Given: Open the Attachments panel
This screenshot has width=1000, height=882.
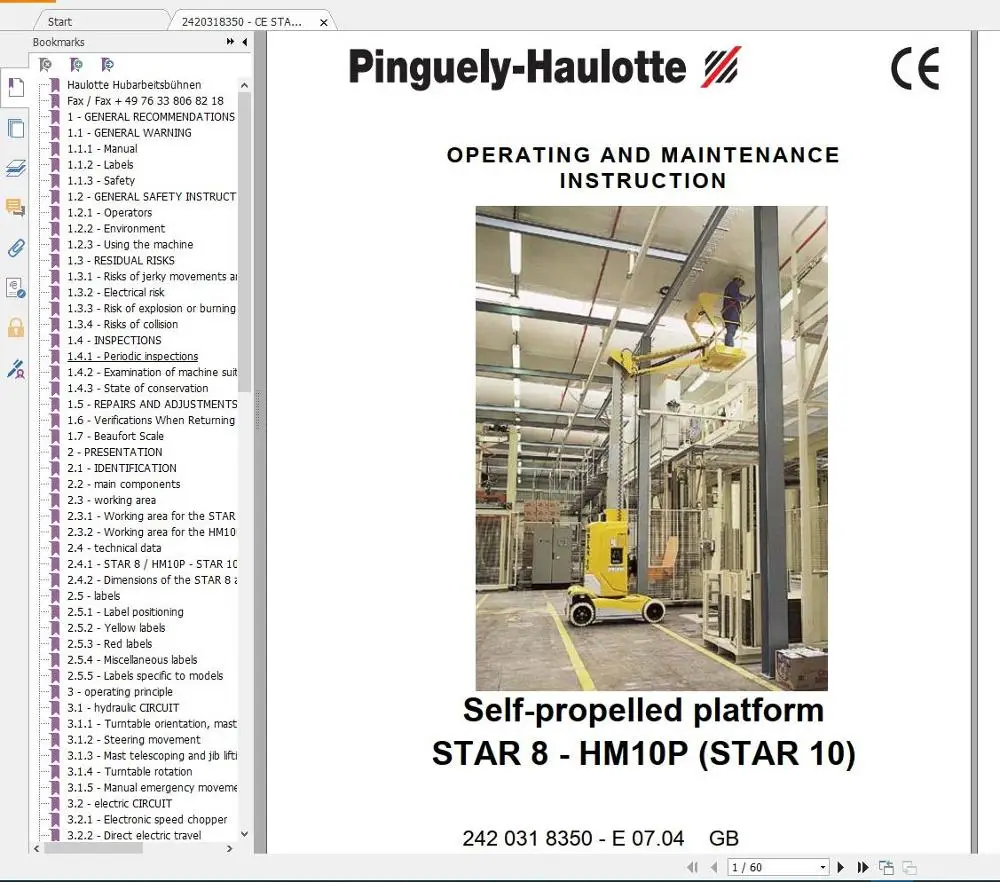Looking at the screenshot, I should (x=15, y=248).
